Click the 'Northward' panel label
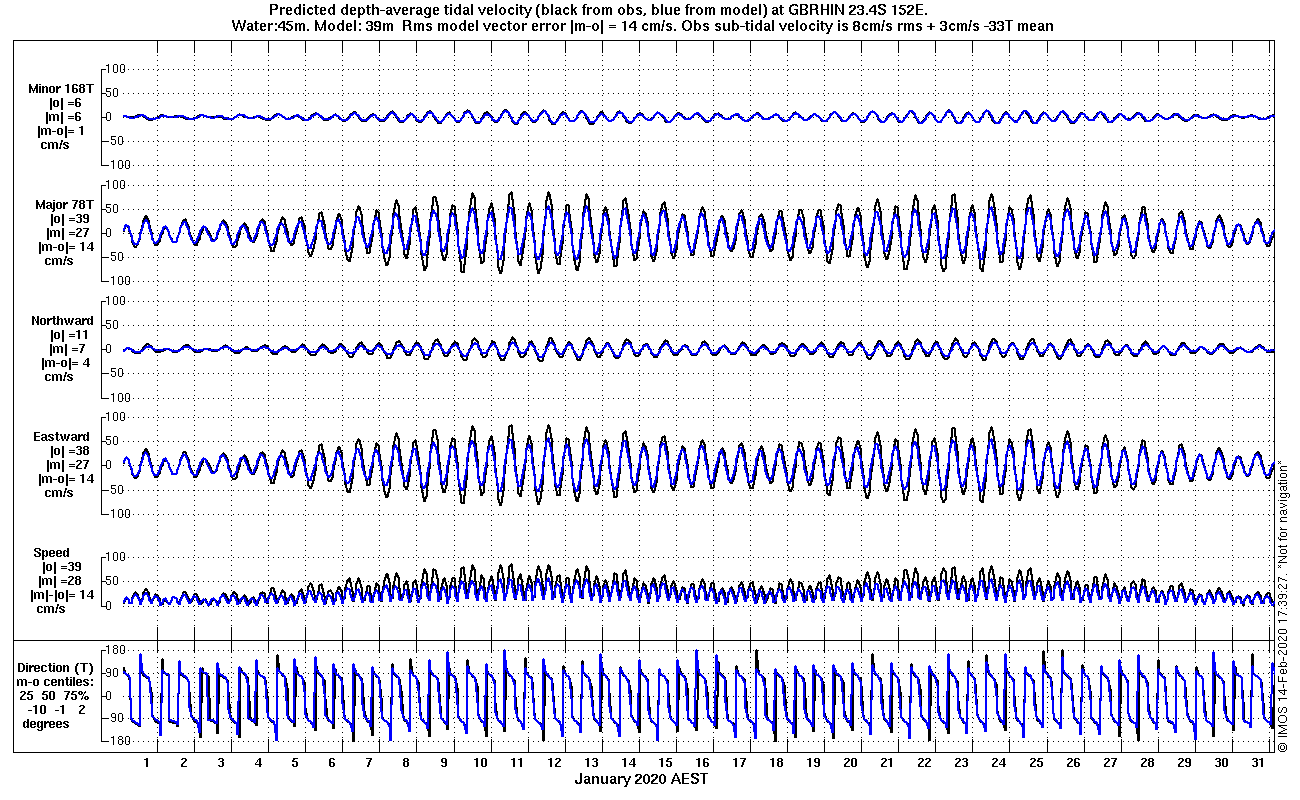 point(62,321)
